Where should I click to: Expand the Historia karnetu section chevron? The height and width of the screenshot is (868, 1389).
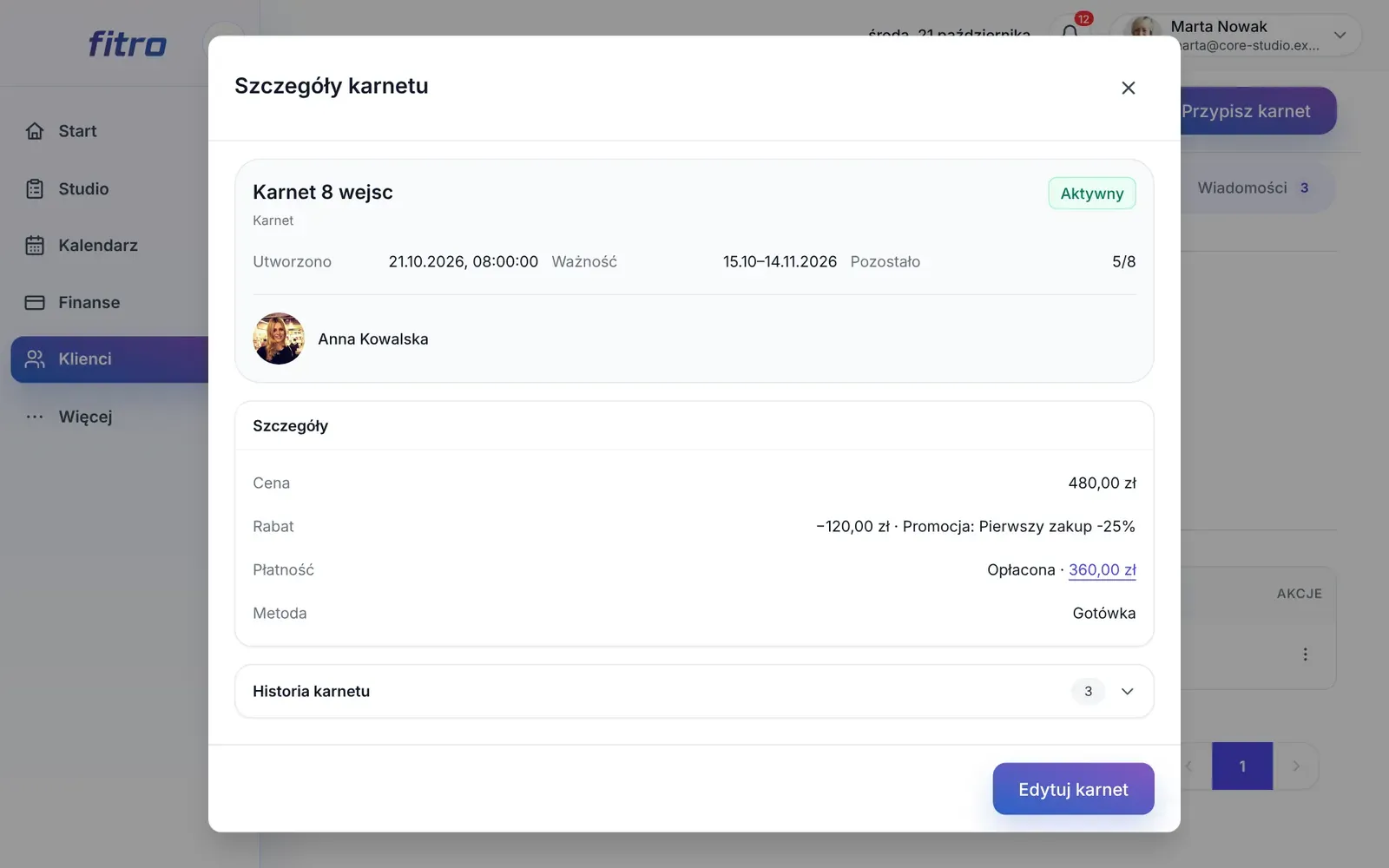pos(1127,692)
